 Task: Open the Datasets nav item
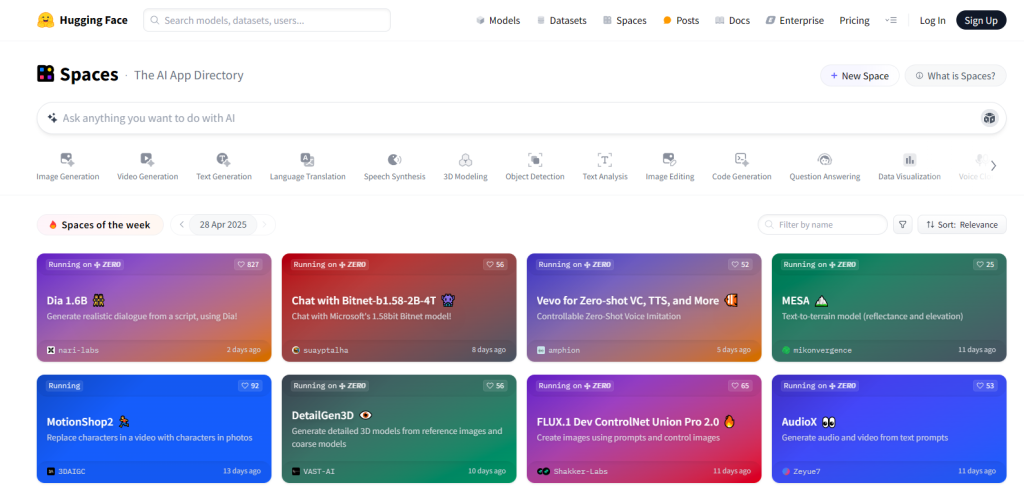(x=562, y=20)
